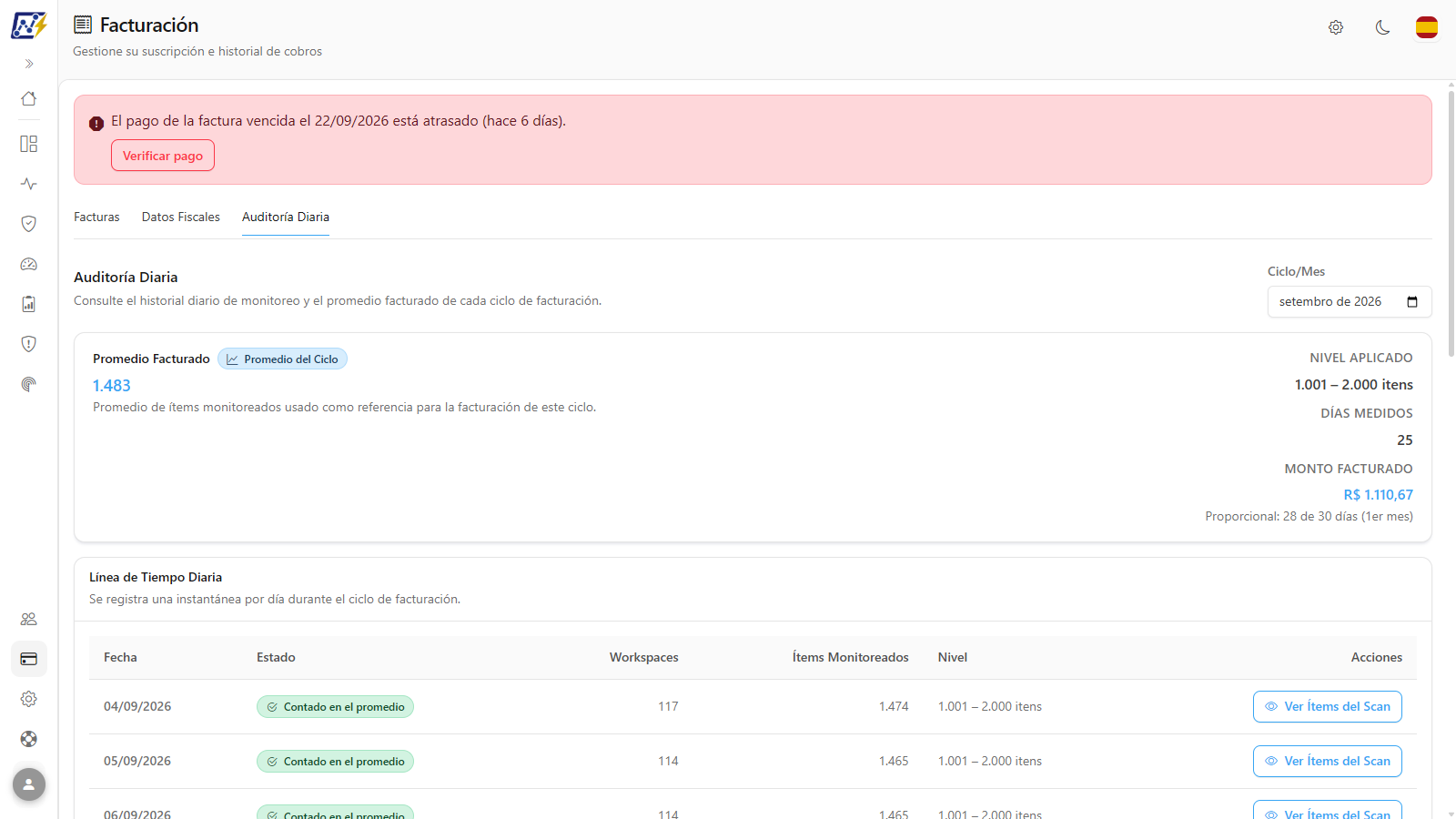Open the settings gear in the top header
This screenshot has width=1456, height=819.
coord(1336,27)
